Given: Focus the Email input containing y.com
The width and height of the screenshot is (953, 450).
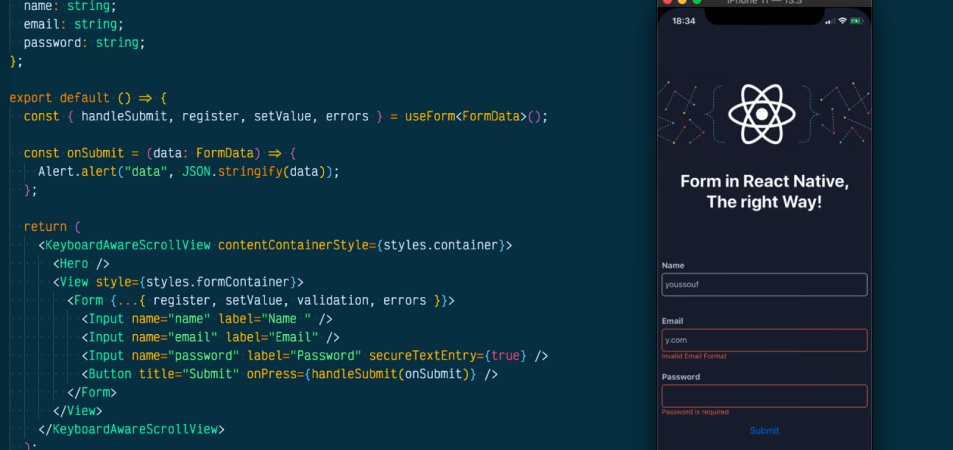Looking at the screenshot, I should tap(764, 340).
